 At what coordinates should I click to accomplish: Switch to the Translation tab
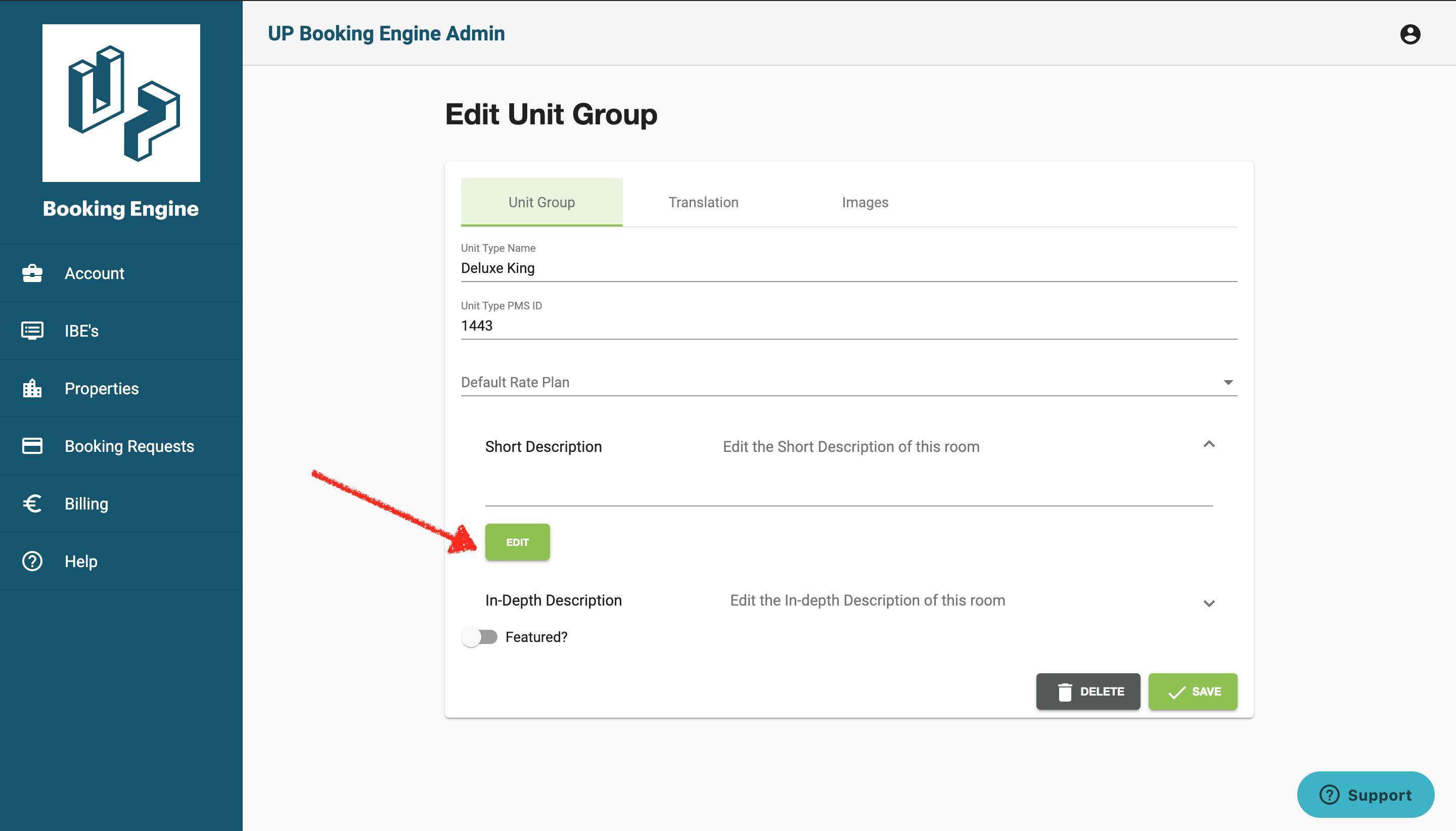click(703, 203)
